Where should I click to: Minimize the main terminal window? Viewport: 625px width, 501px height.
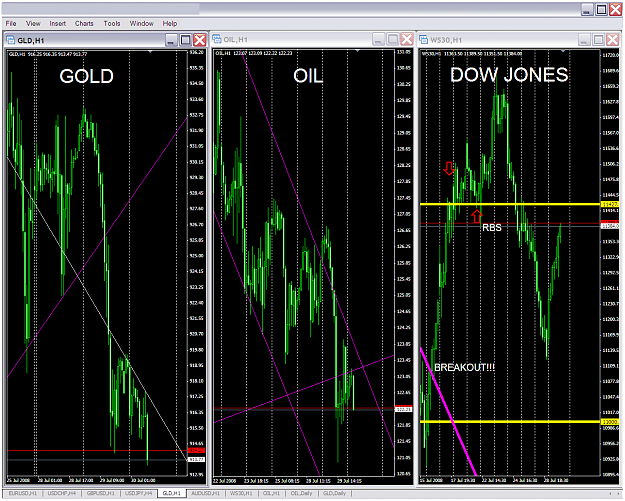[x=587, y=10]
